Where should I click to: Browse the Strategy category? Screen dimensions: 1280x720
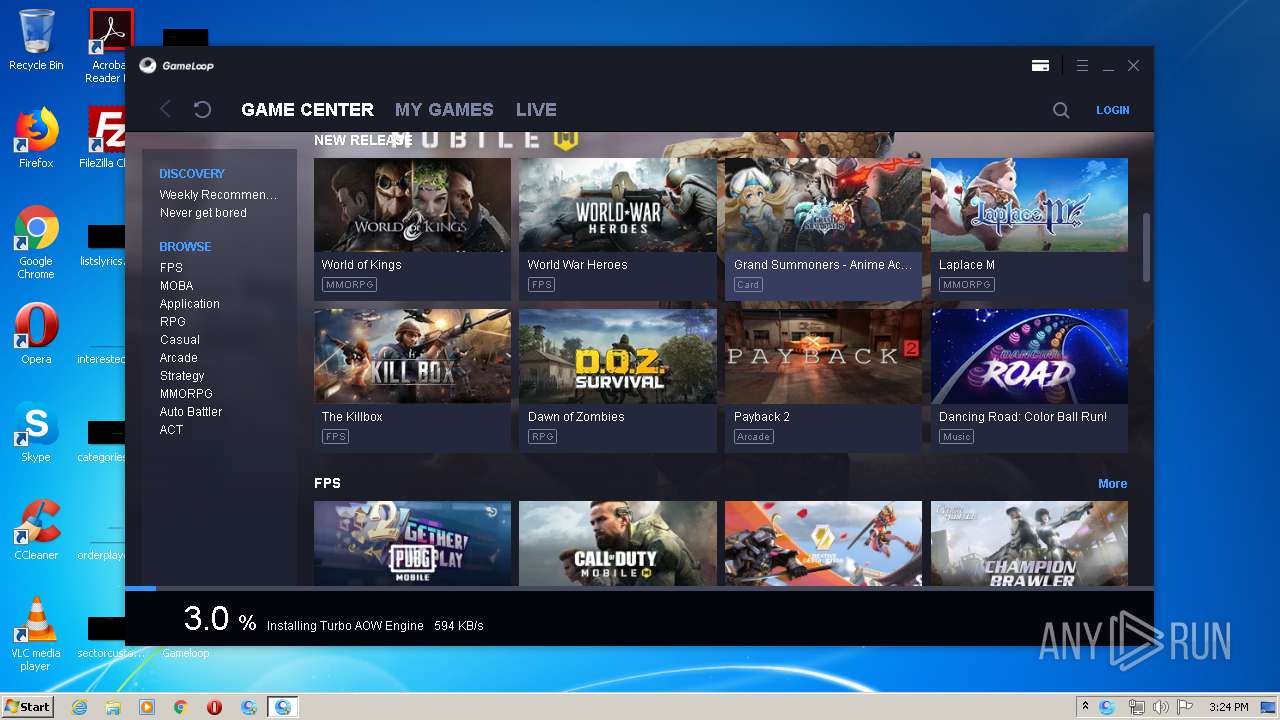182,376
